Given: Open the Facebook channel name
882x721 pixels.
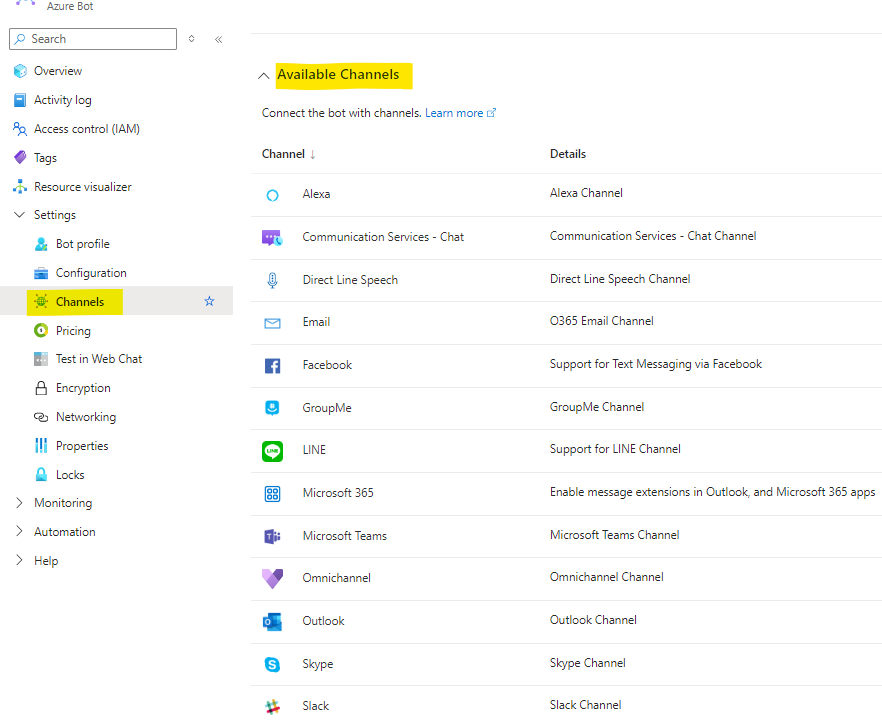Looking at the screenshot, I should click(x=327, y=365).
